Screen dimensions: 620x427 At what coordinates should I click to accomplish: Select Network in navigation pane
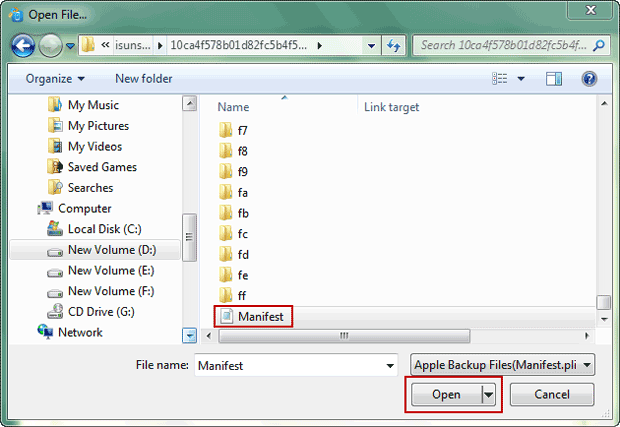tap(80, 332)
